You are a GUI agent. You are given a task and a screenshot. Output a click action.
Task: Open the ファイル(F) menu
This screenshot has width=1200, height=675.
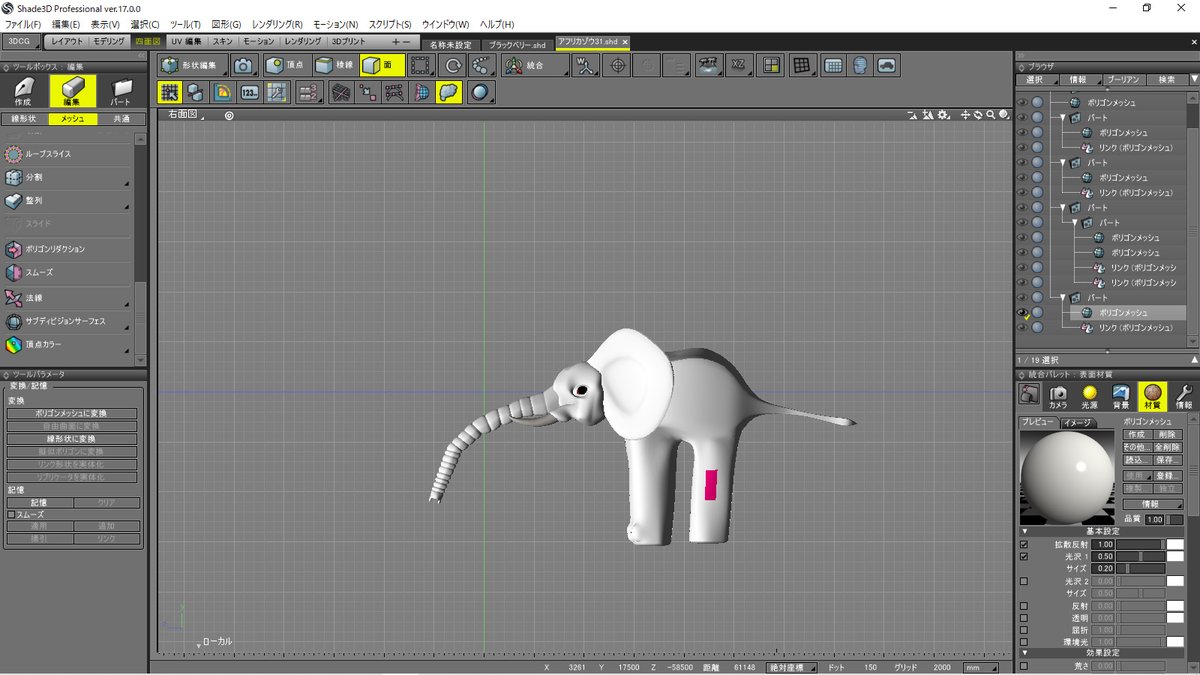click(x=24, y=23)
